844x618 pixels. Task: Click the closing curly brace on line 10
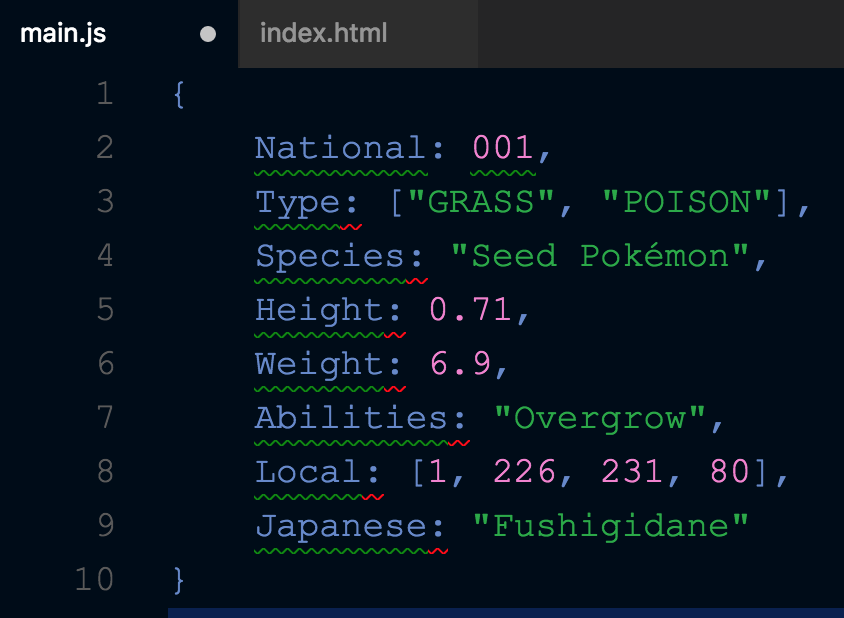point(179,580)
